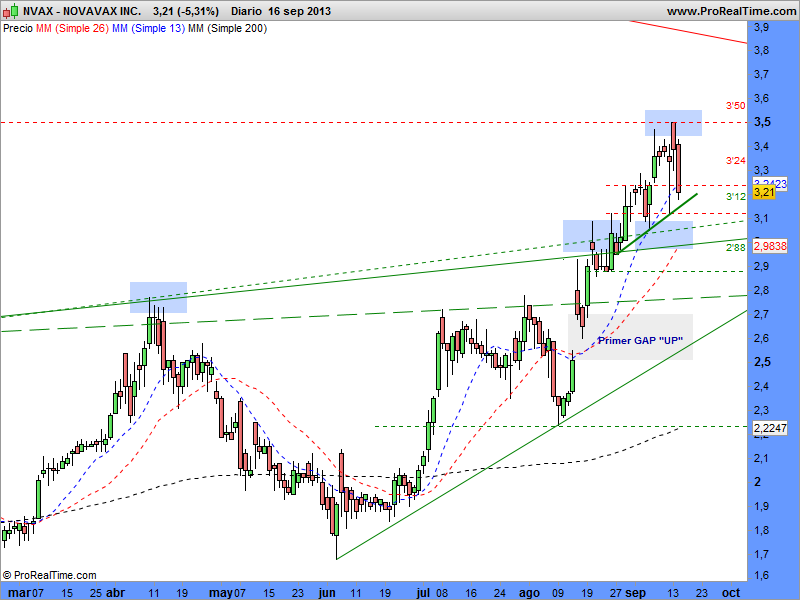The height and width of the screenshot is (600, 800).
Task: Click the Precio legend label
Action: pyautogui.click(x=18, y=29)
